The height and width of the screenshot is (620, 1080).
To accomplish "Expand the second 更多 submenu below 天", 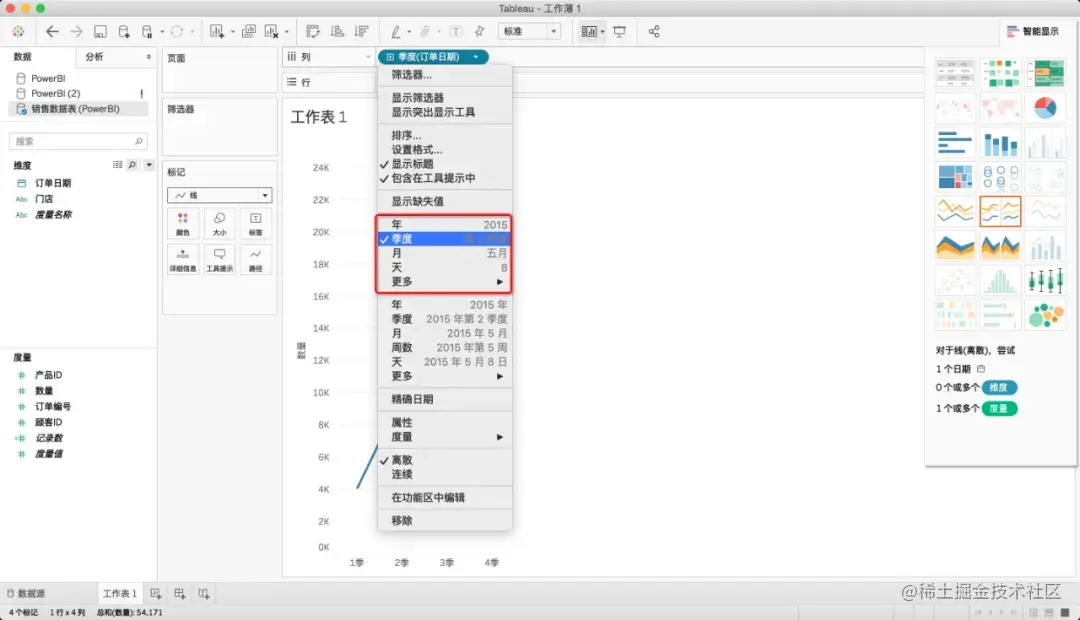I will (445, 376).
